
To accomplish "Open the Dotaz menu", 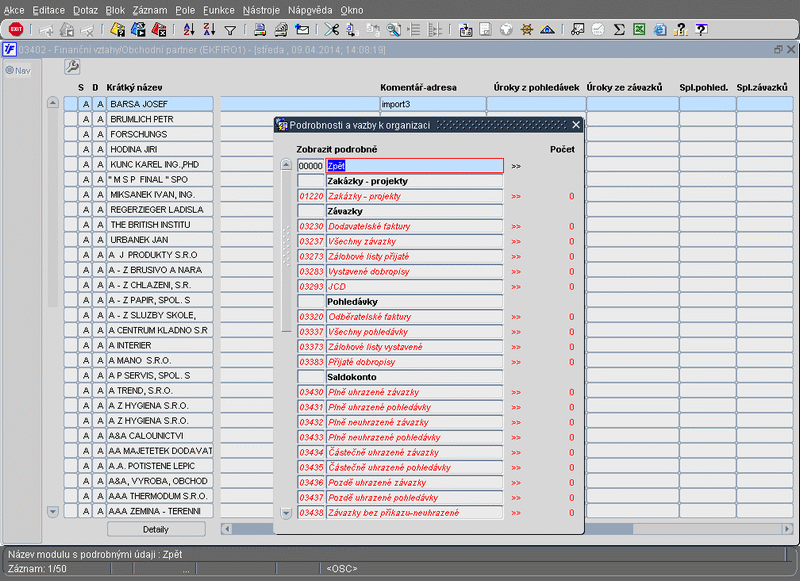I will click(85, 10).
